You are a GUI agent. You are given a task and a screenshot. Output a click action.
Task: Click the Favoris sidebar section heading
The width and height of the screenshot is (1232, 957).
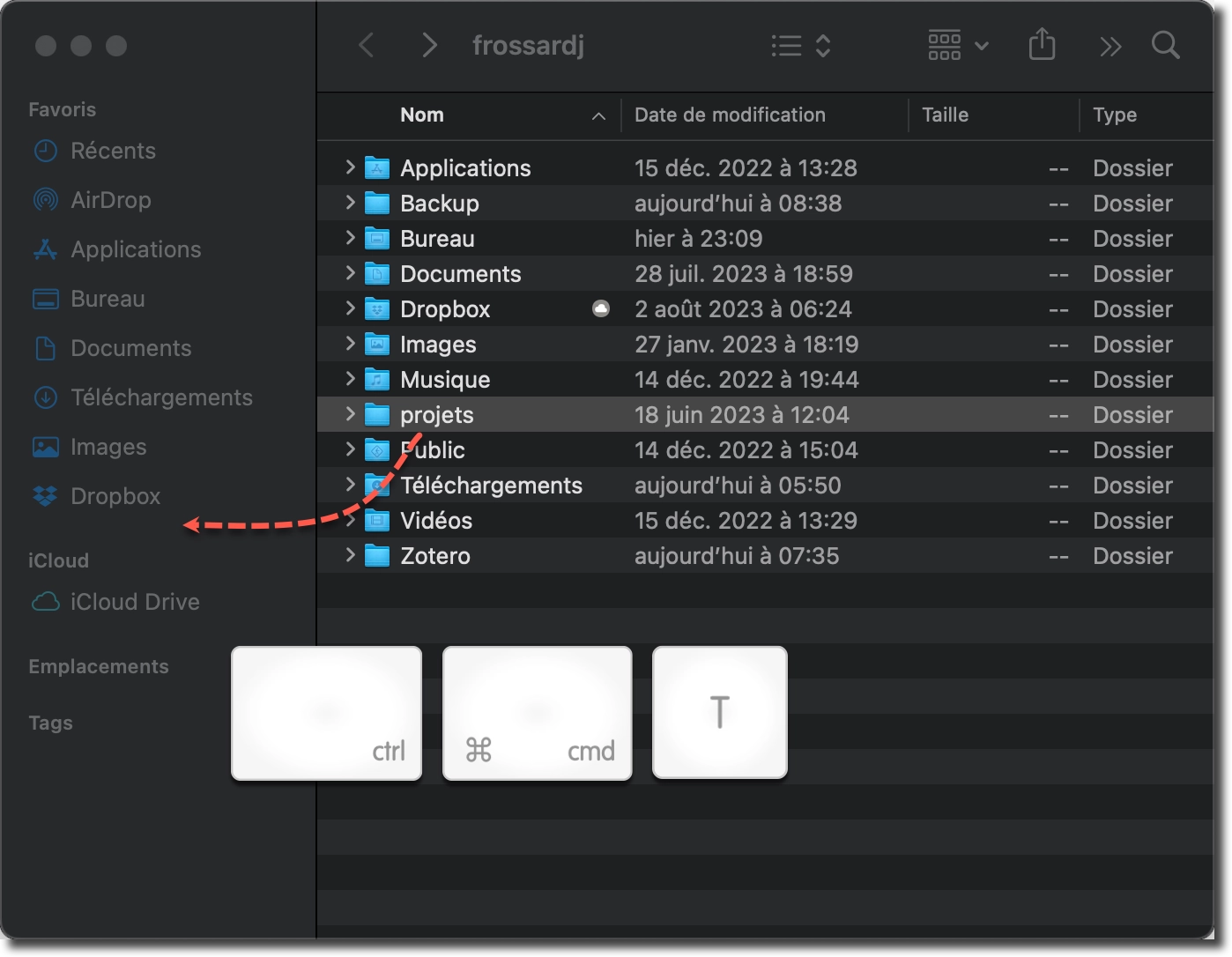point(63,109)
